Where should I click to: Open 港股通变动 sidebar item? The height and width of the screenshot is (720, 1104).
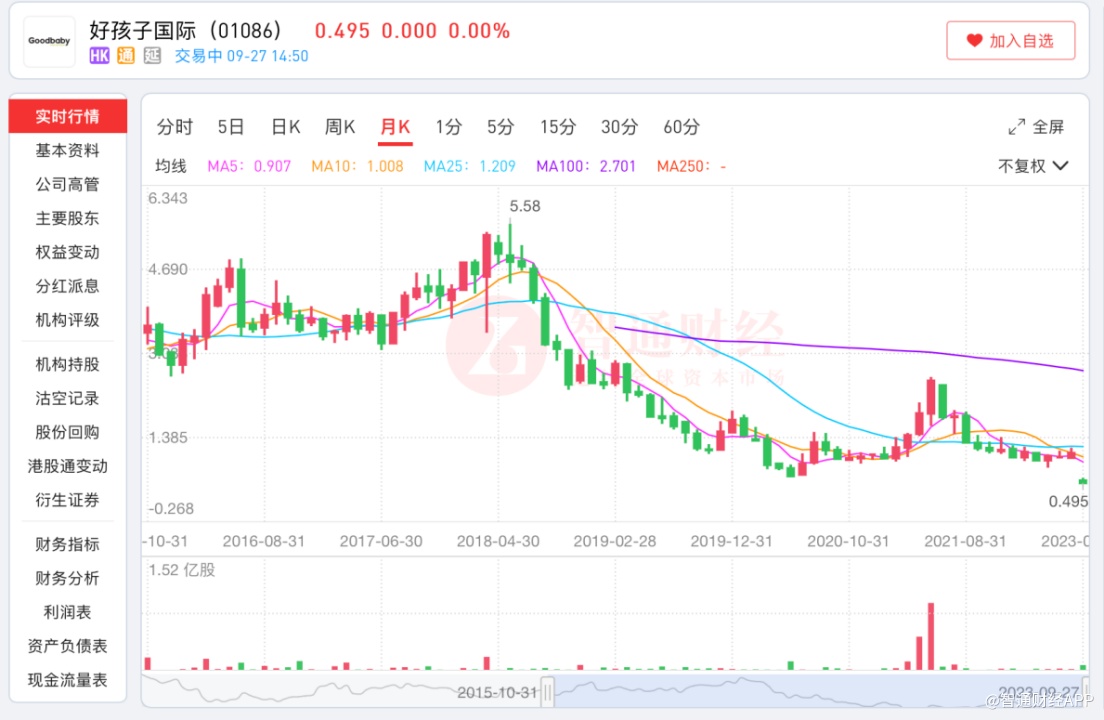68,466
